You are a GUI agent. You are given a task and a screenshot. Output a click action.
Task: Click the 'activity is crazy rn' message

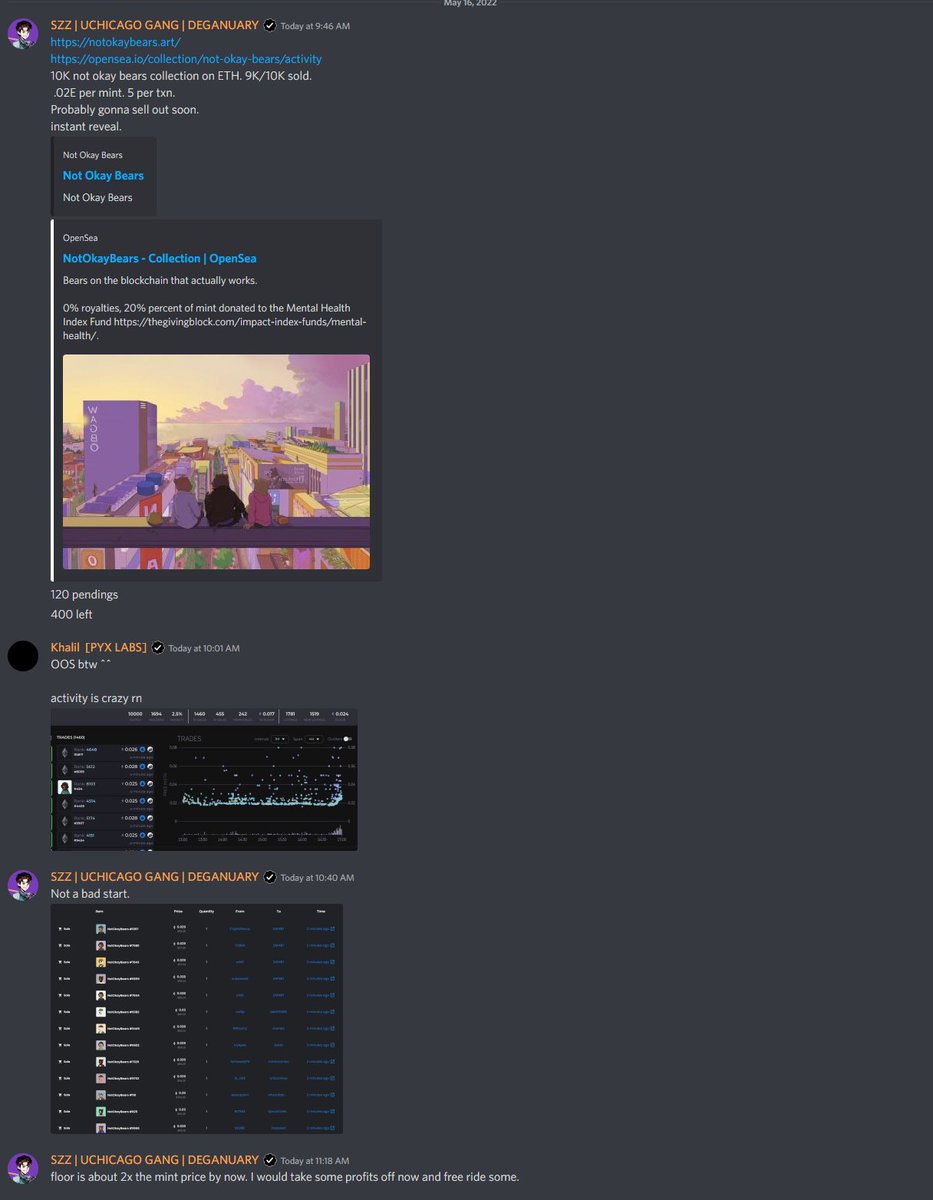97,698
